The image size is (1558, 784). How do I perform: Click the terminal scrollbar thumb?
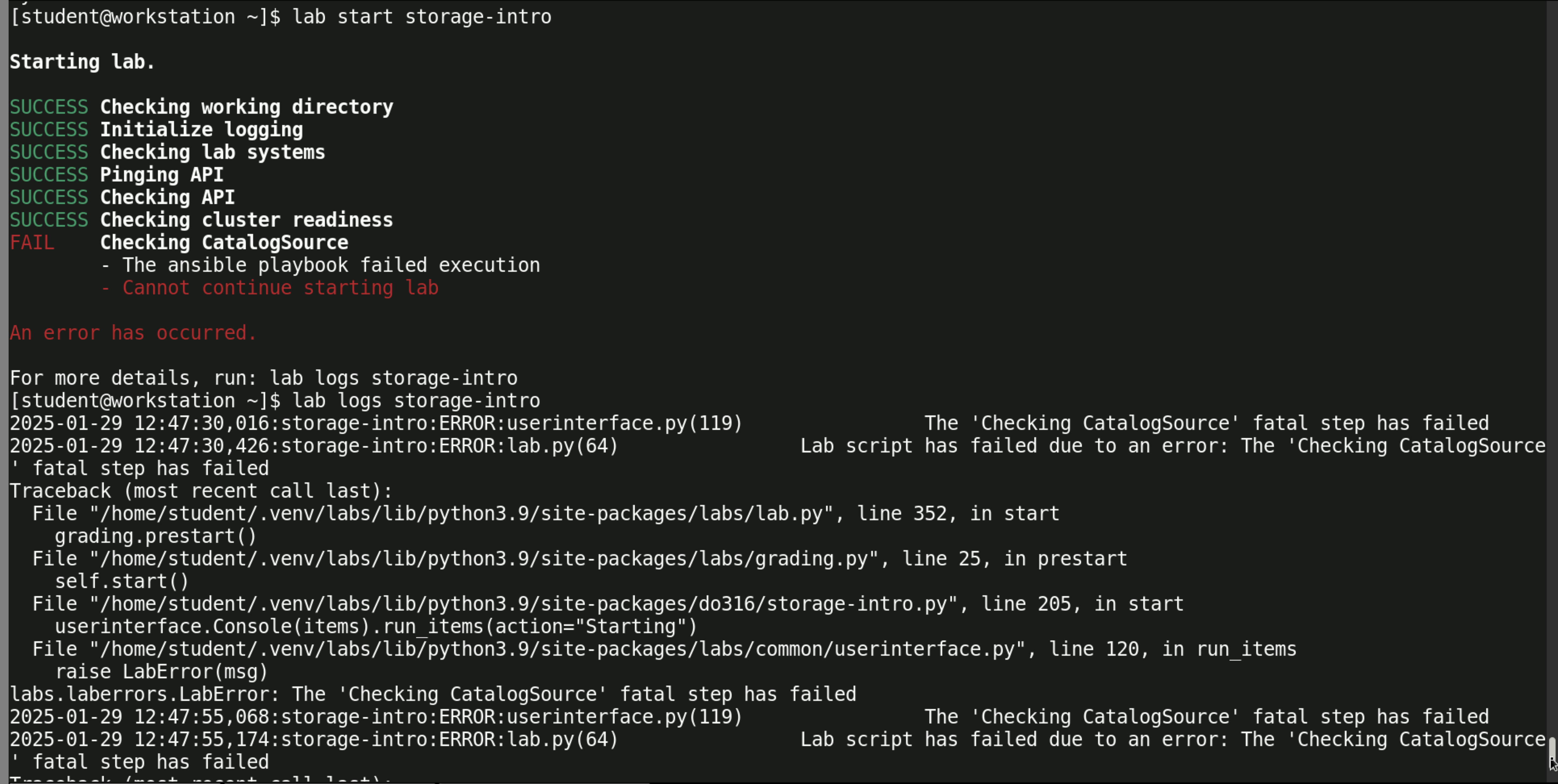coord(1551,752)
